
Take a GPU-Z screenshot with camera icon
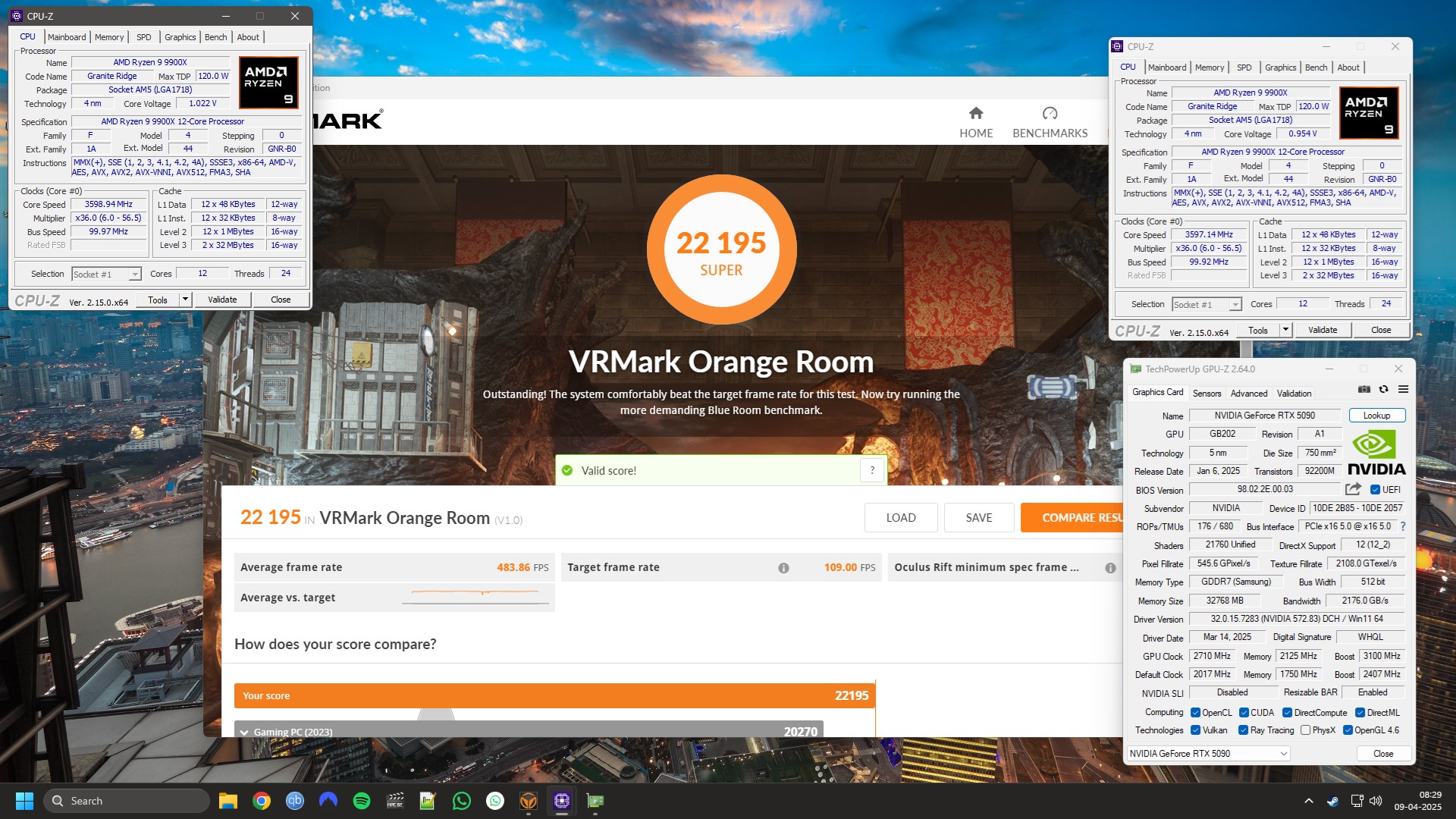(x=1364, y=389)
